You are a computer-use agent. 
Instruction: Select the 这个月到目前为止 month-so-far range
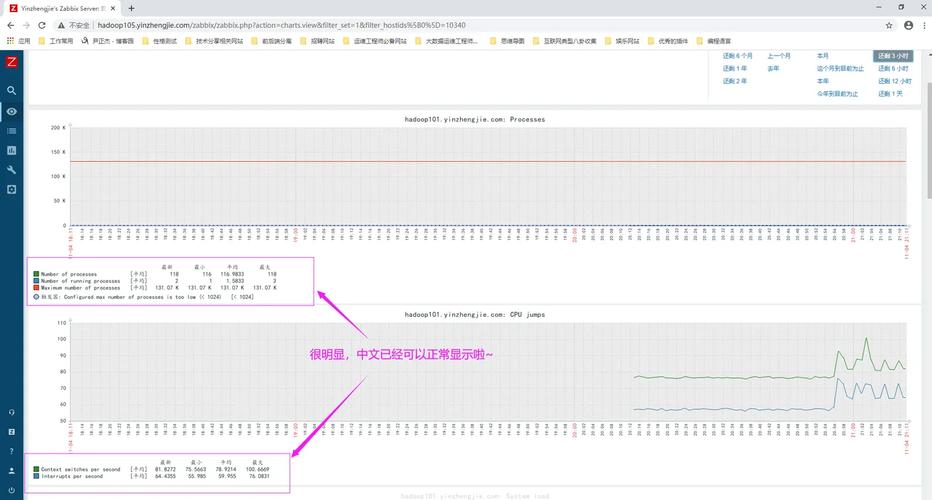840,68
